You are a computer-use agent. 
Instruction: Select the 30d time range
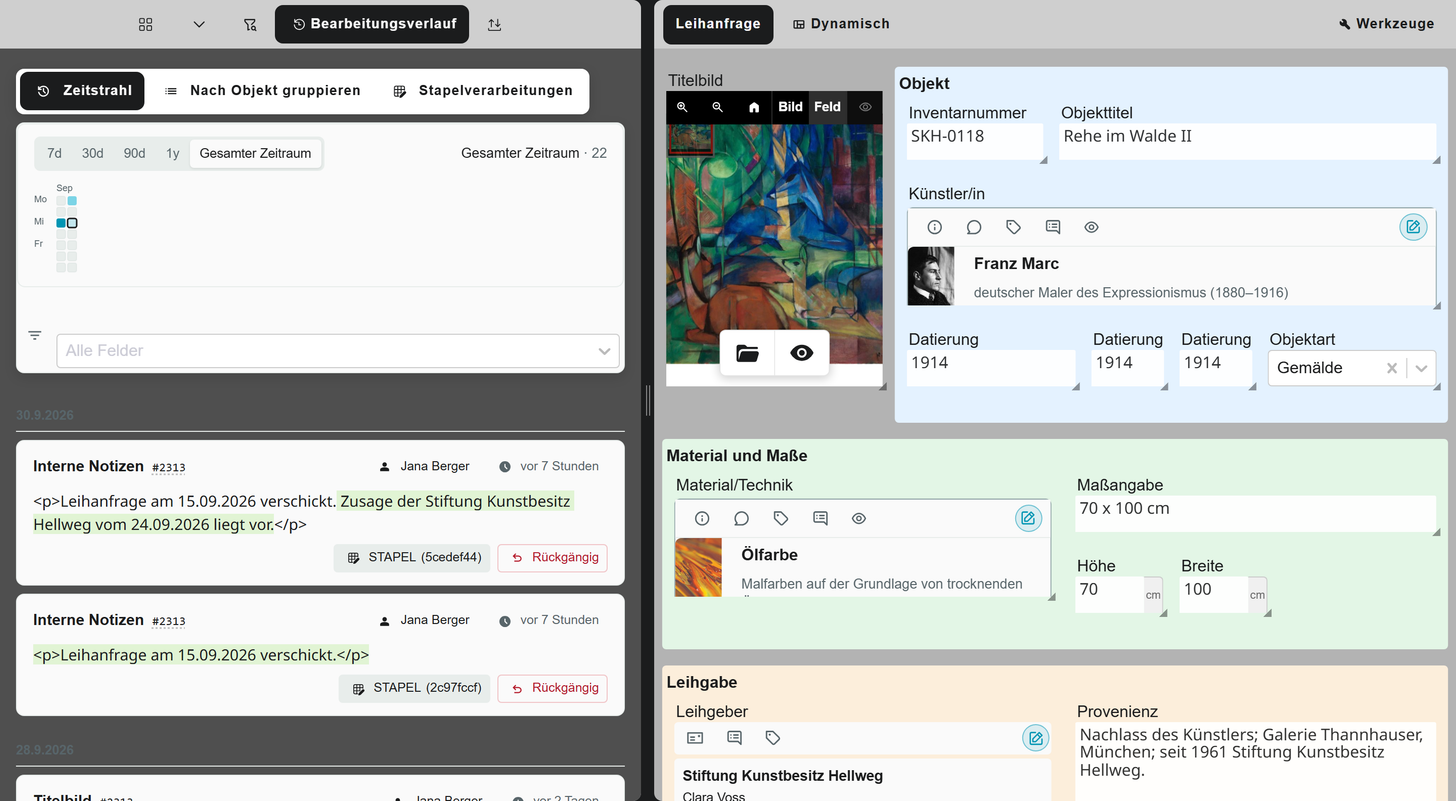pos(93,153)
